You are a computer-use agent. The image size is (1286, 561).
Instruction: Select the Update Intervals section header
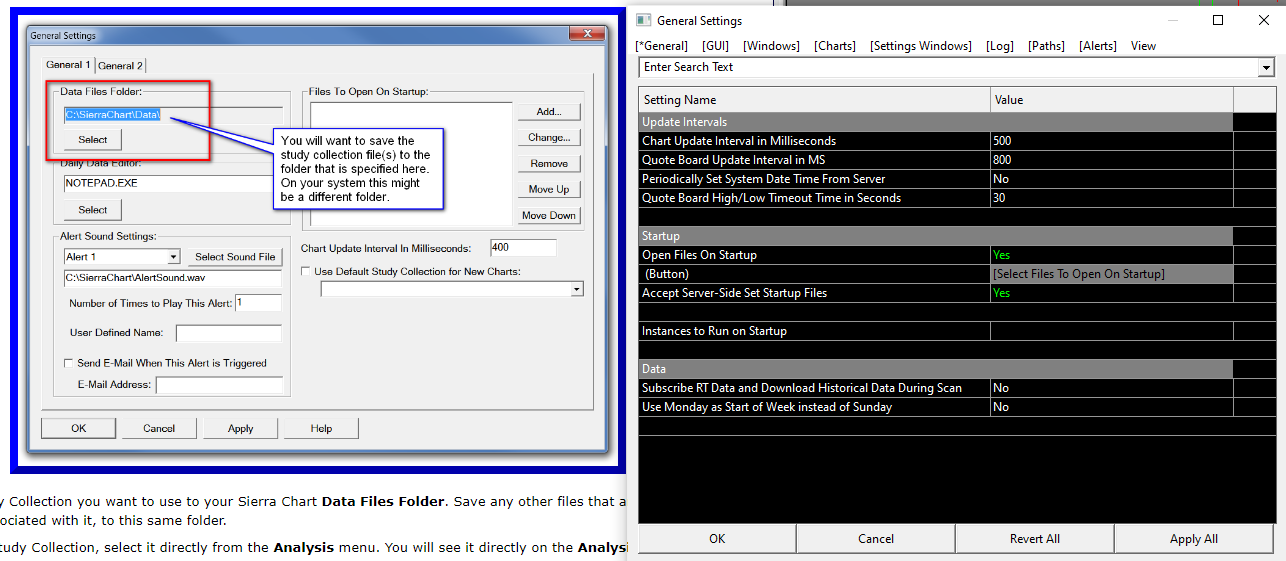tap(935, 122)
